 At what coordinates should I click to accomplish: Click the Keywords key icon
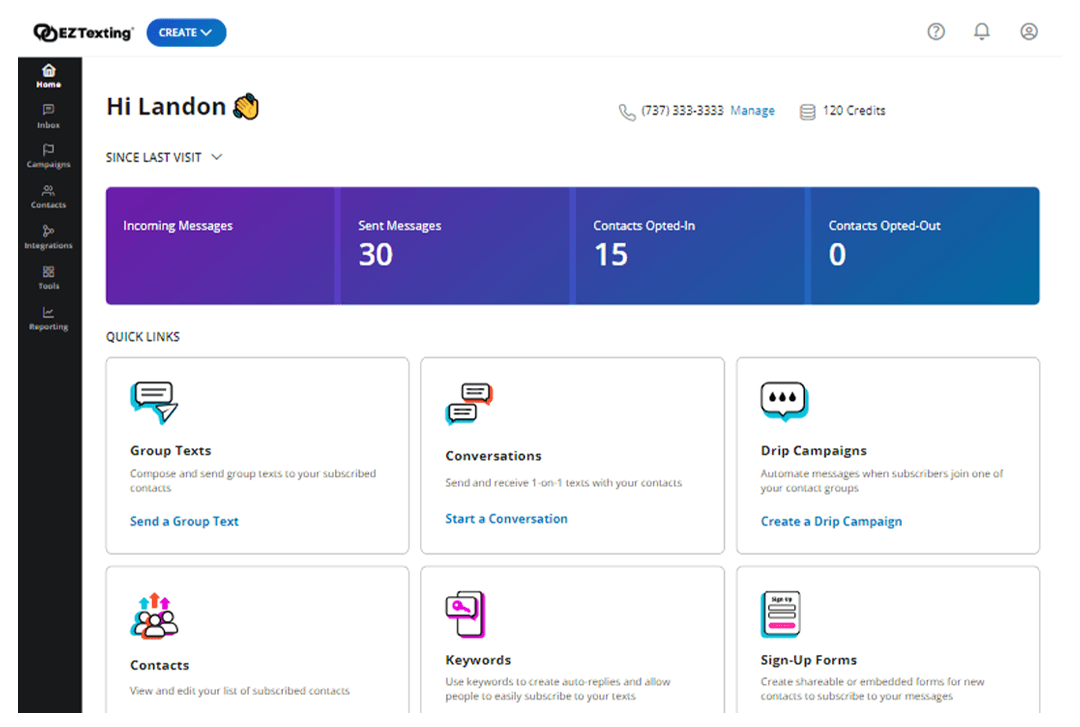(x=465, y=614)
